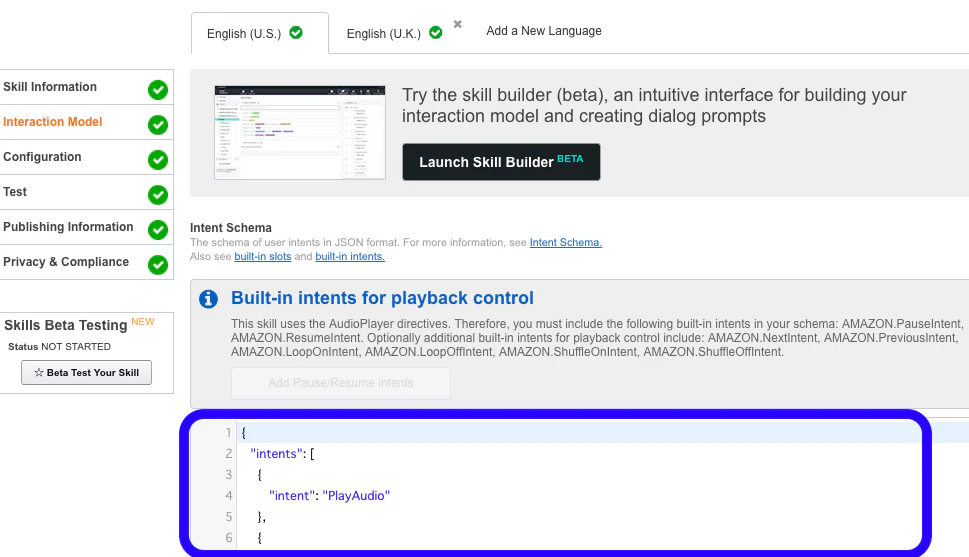
Task: Click the green checkmark beside Configuration
Action: coord(158,160)
